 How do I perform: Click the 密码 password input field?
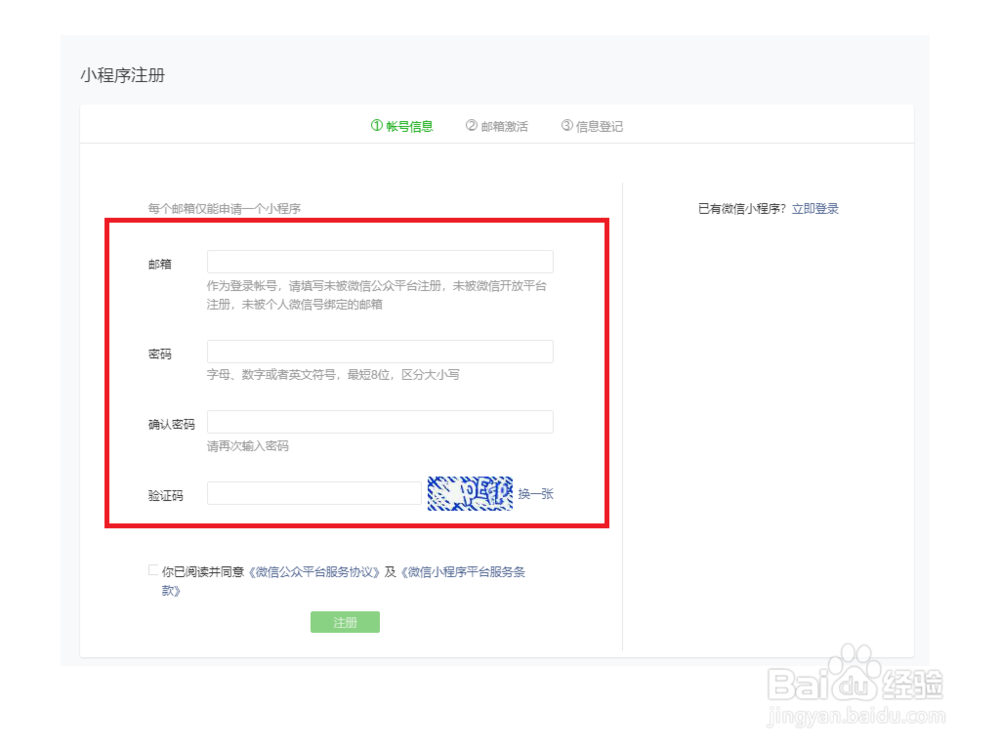(380, 351)
